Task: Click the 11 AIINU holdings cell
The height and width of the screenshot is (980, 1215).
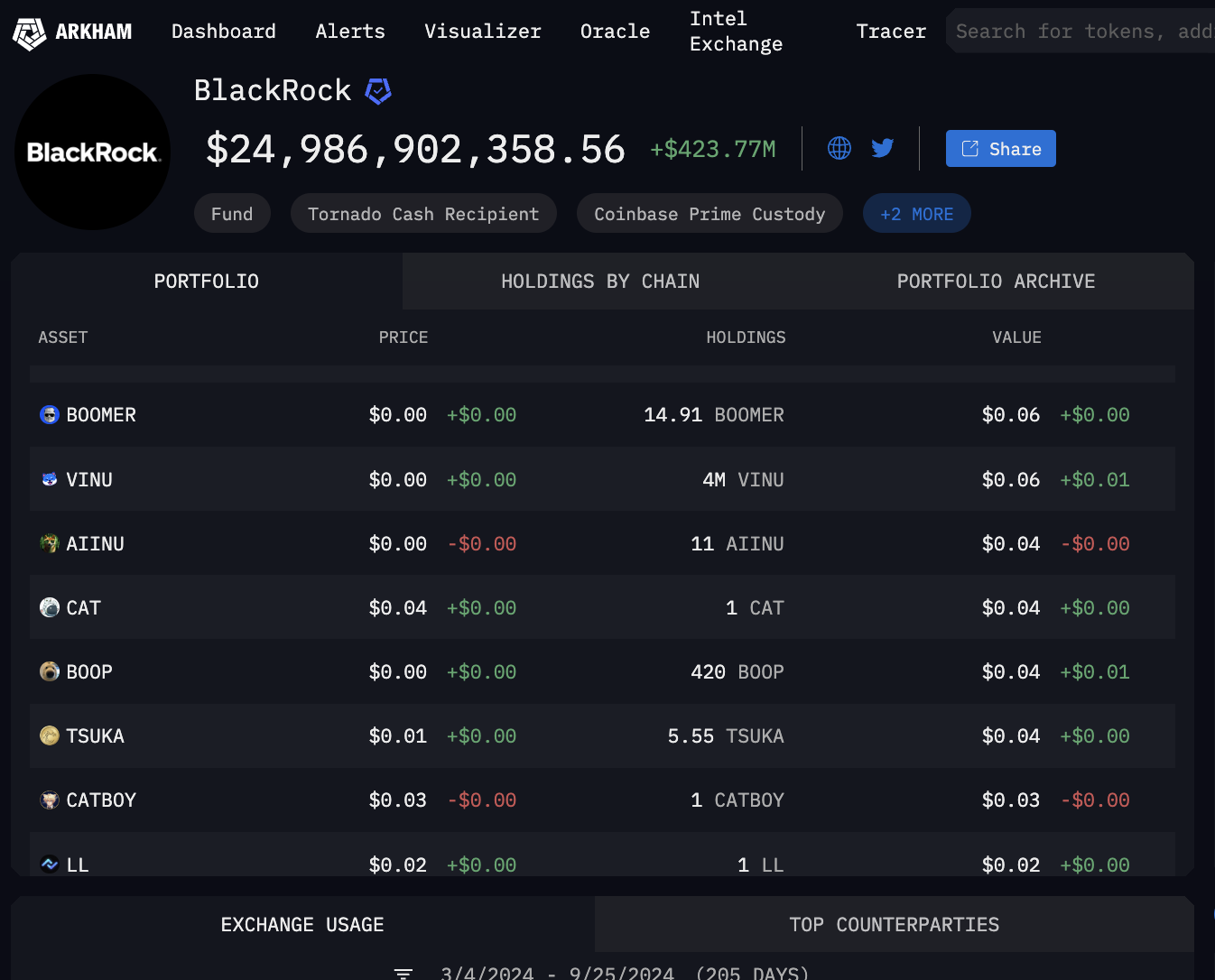Action: (x=737, y=543)
